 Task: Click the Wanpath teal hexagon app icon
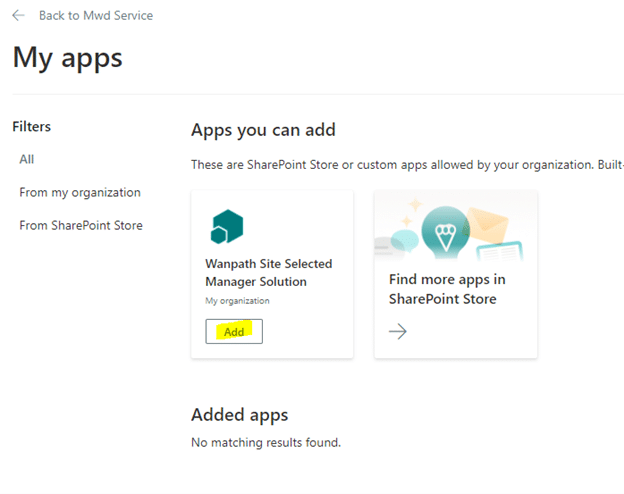227,227
